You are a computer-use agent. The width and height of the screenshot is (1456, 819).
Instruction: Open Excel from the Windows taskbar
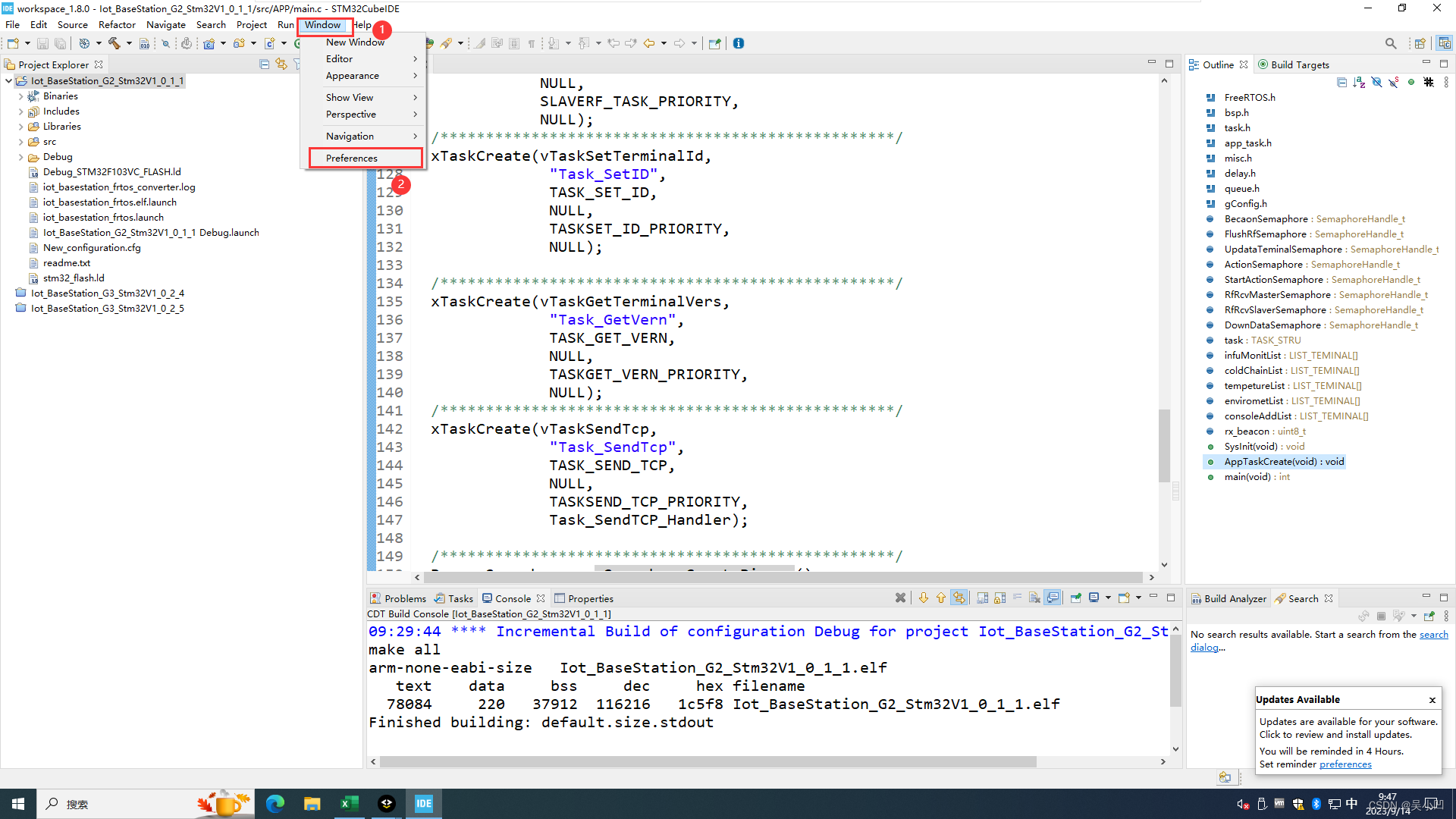[349, 804]
